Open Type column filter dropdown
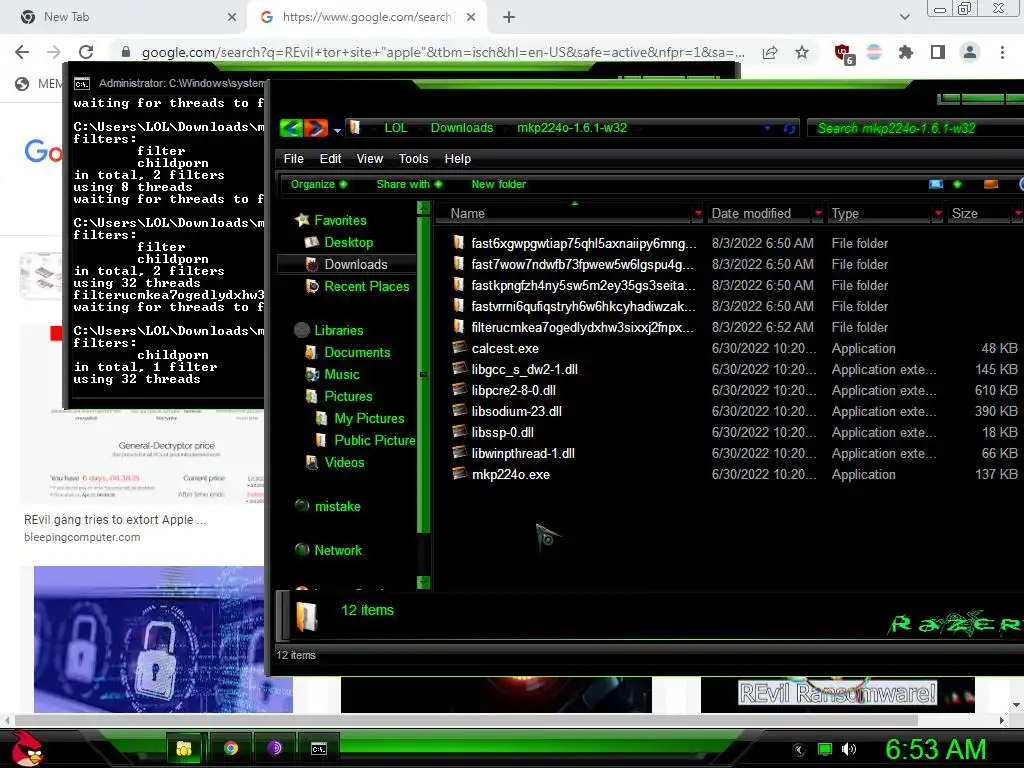Viewport: 1024px width, 768px height. 938,214
